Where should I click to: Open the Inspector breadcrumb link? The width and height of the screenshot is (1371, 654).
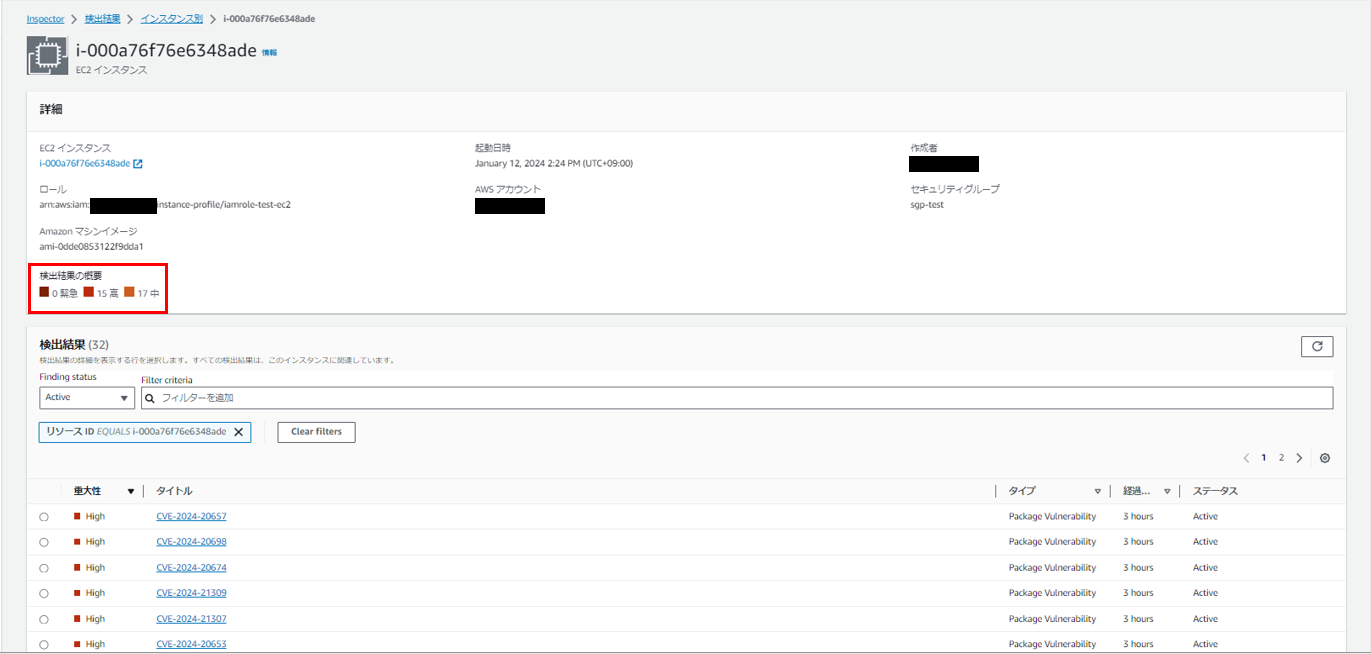pyautogui.click(x=45, y=19)
